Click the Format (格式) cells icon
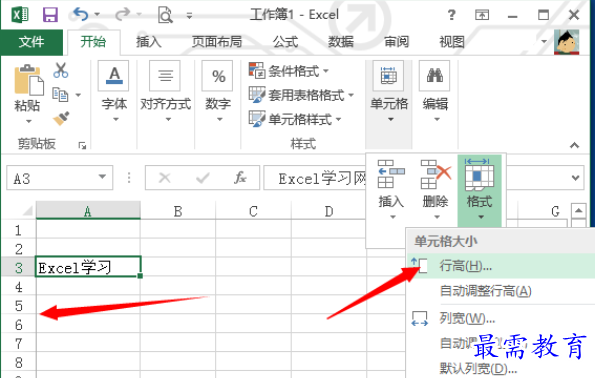The width and height of the screenshot is (595, 378). (x=479, y=175)
